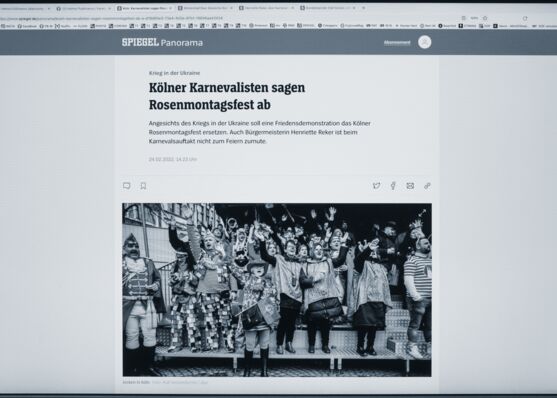Click the 'Krieg in der Ukraine' topic label

tap(174, 73)
